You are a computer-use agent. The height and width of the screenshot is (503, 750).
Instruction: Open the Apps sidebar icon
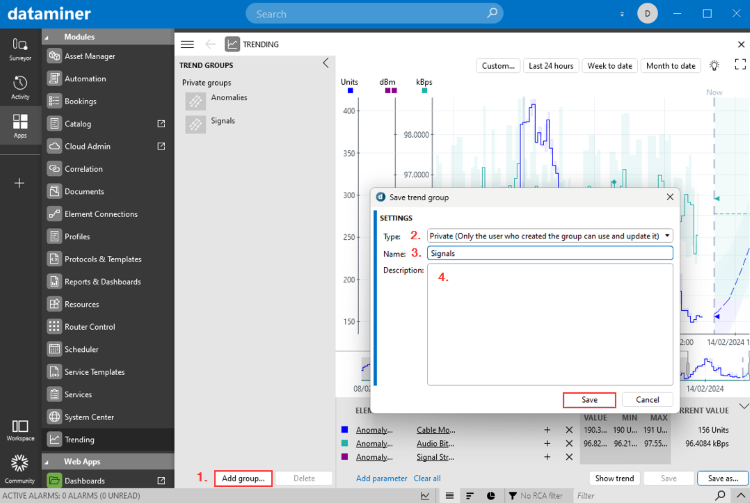pos(20,126)
